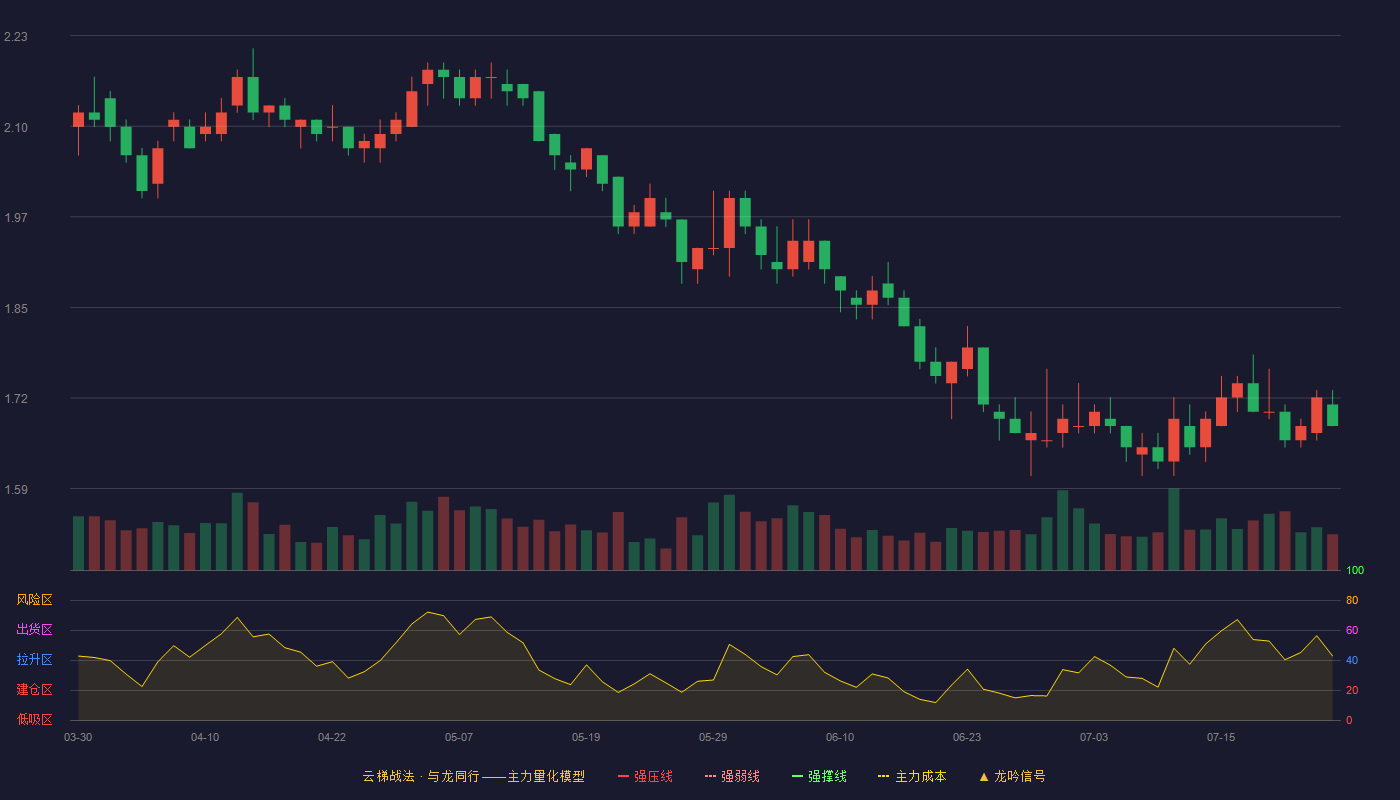Click the 龙吟信号 triangle legend icon

point(984,776)
